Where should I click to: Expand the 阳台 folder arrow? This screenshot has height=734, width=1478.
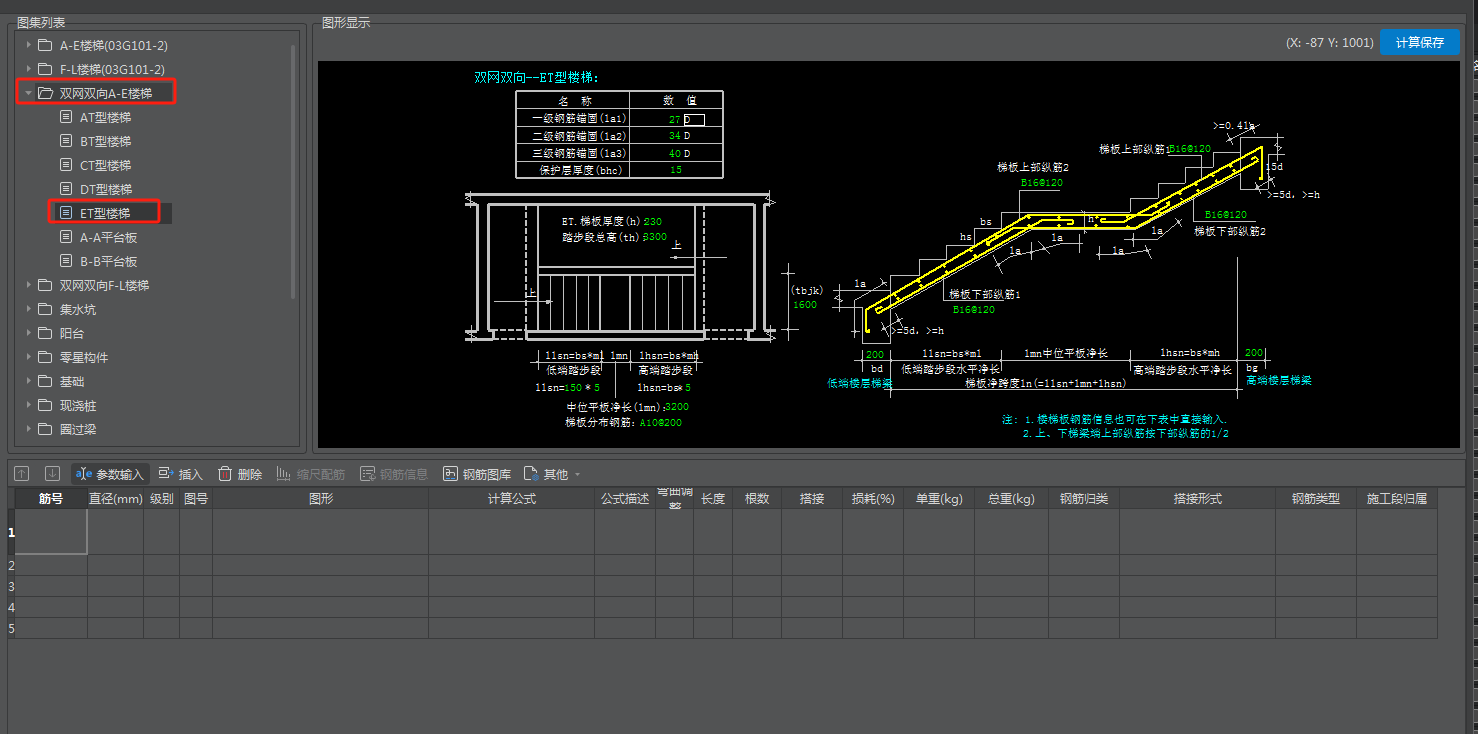(29, 333)
